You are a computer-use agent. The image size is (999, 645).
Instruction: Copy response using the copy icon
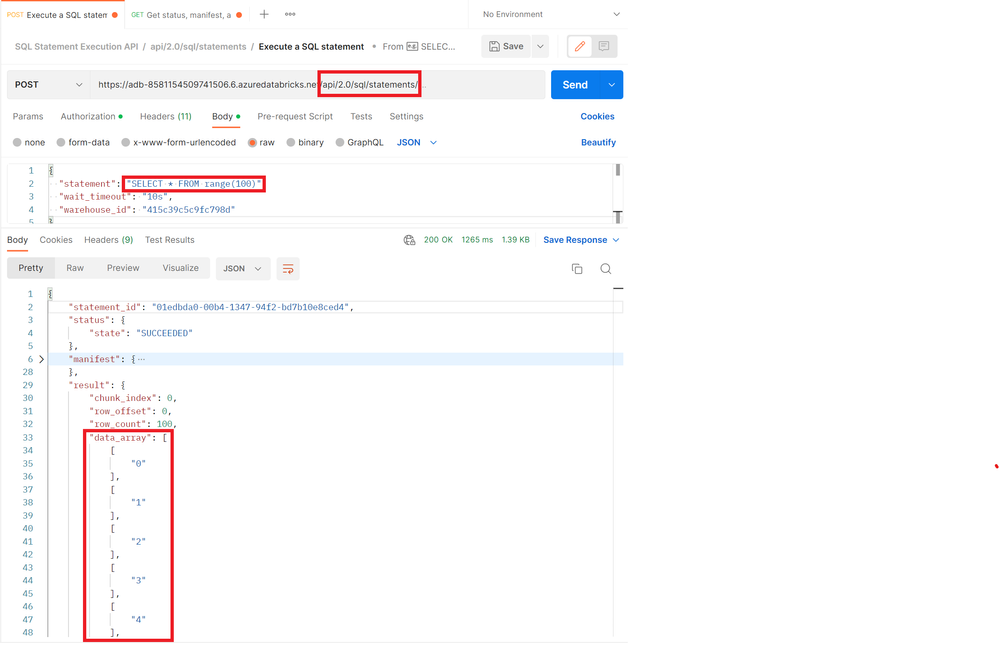point(577,269)
